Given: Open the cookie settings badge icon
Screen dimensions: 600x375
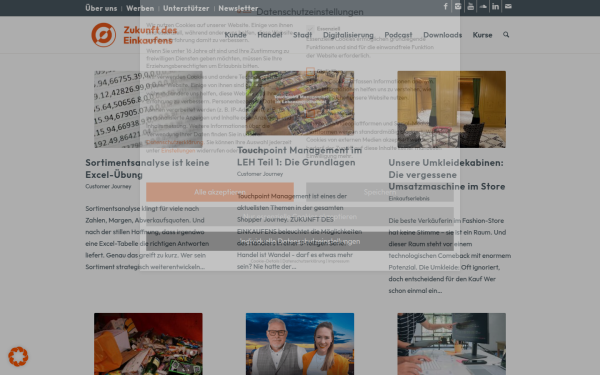Looking at the screenshot, I should (x=18, y=357).
